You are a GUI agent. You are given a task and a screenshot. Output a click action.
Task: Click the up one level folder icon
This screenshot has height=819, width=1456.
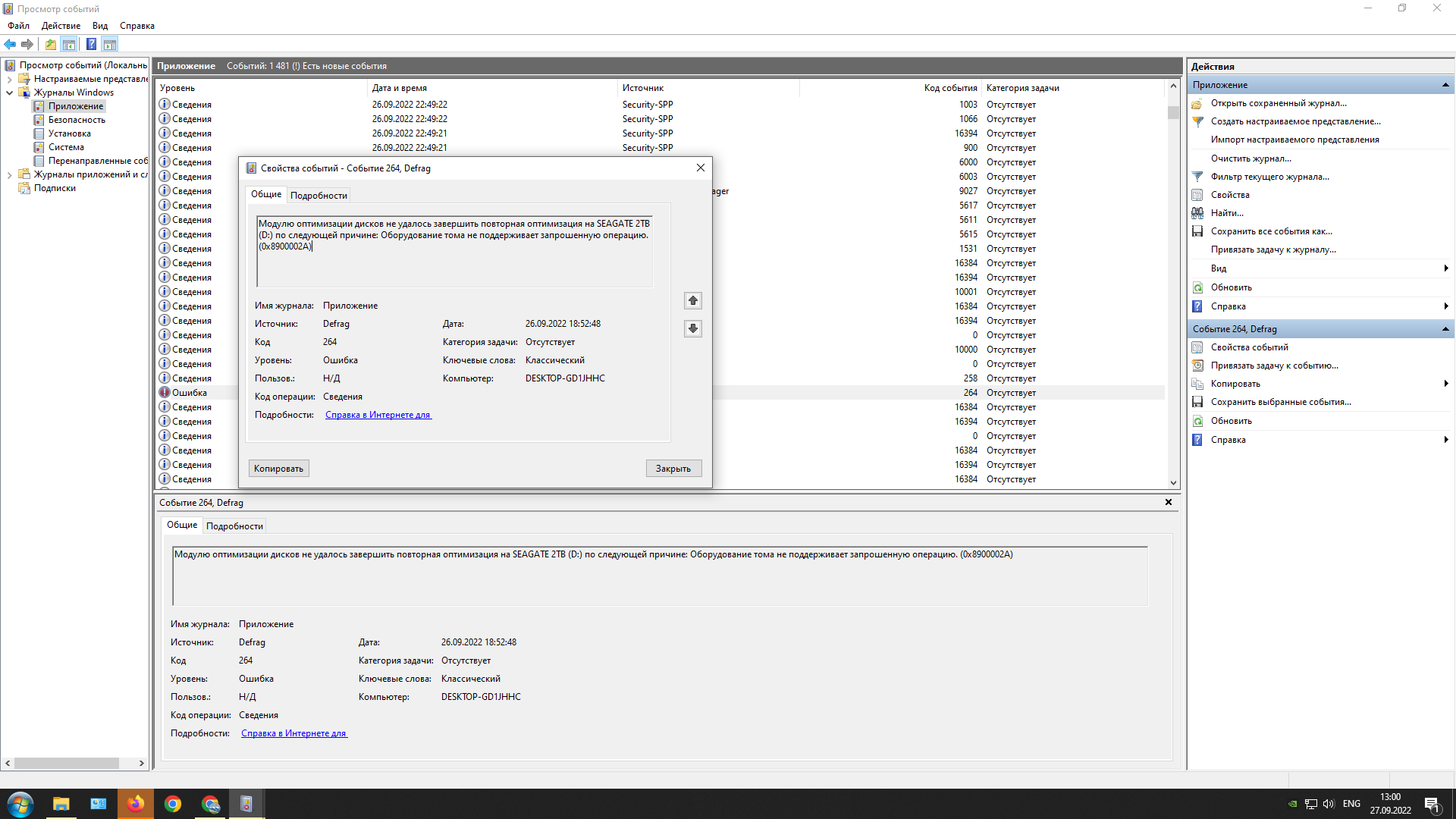click(50, 44)
